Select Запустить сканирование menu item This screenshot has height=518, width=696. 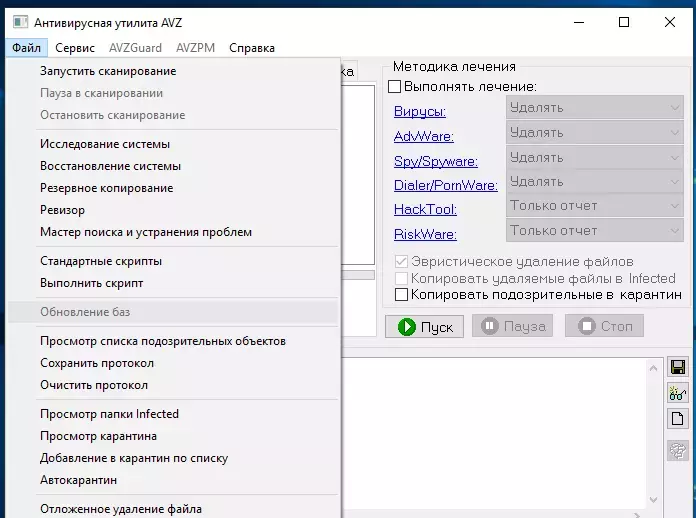coord(173,71)
